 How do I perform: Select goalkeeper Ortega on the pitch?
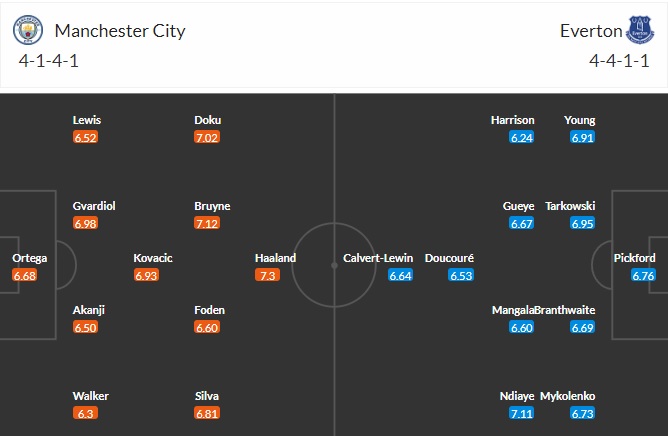(29, 258)
